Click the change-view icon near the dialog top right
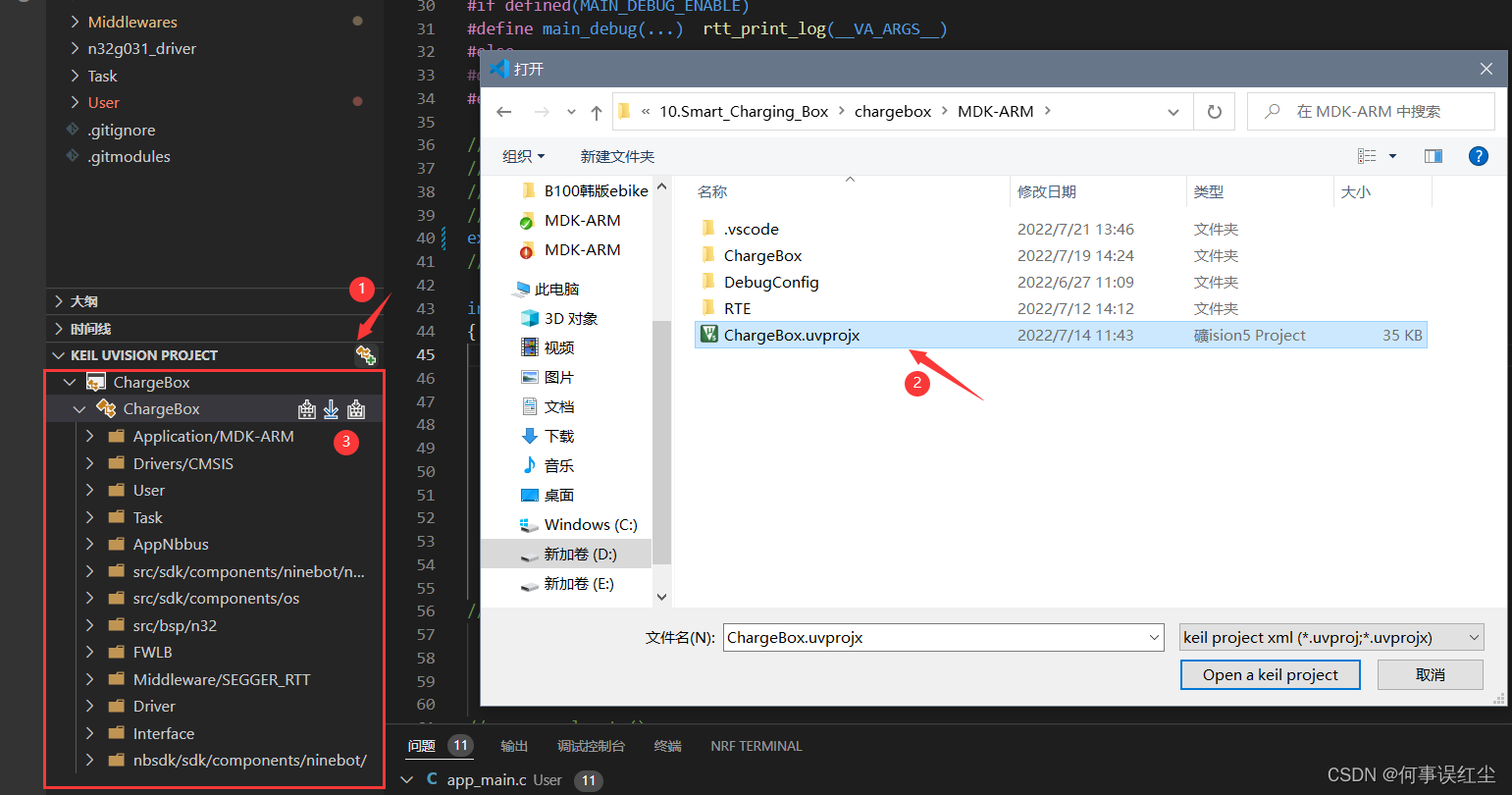Screen dimensions: 1512x795 click(1372, 155)
